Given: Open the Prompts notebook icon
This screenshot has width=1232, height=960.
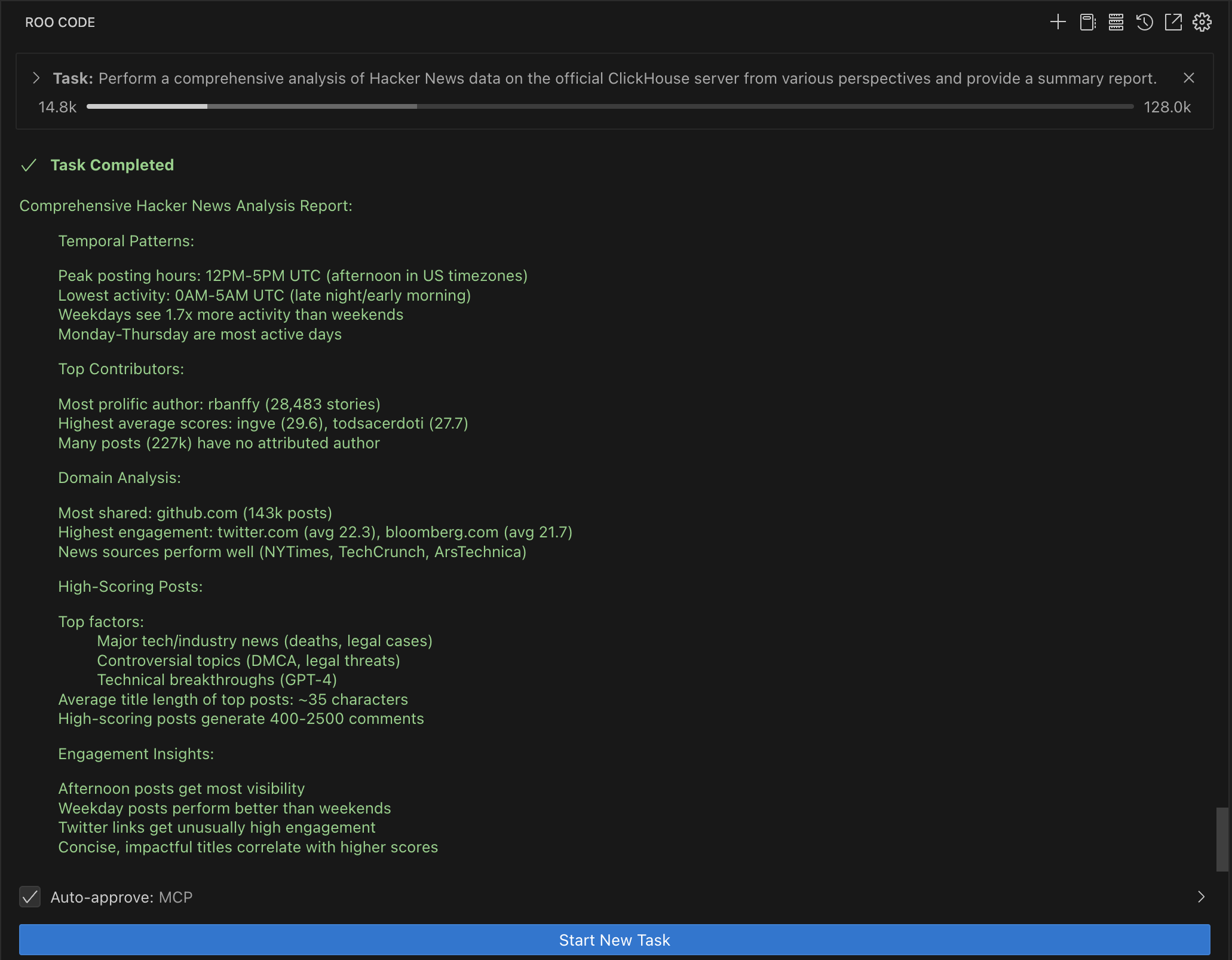Looking at the screenshot, I should coord(1087,22).
